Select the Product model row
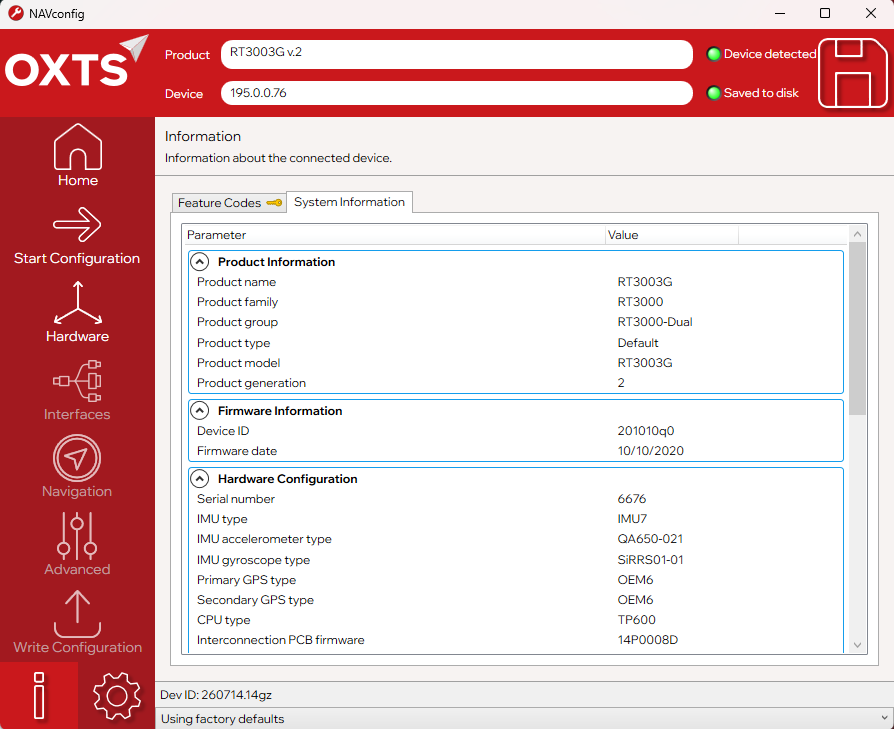This screenshot has width=894, height=729. pos(515,363)
